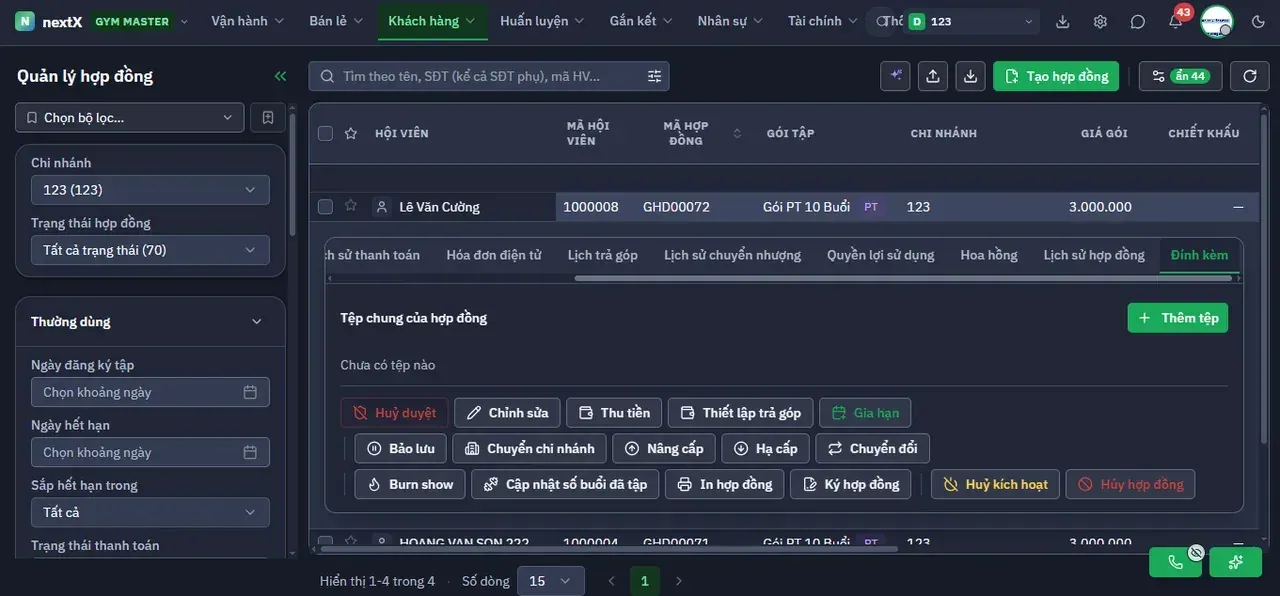Open notifications bell with 43 badge

click(1176, 21)
